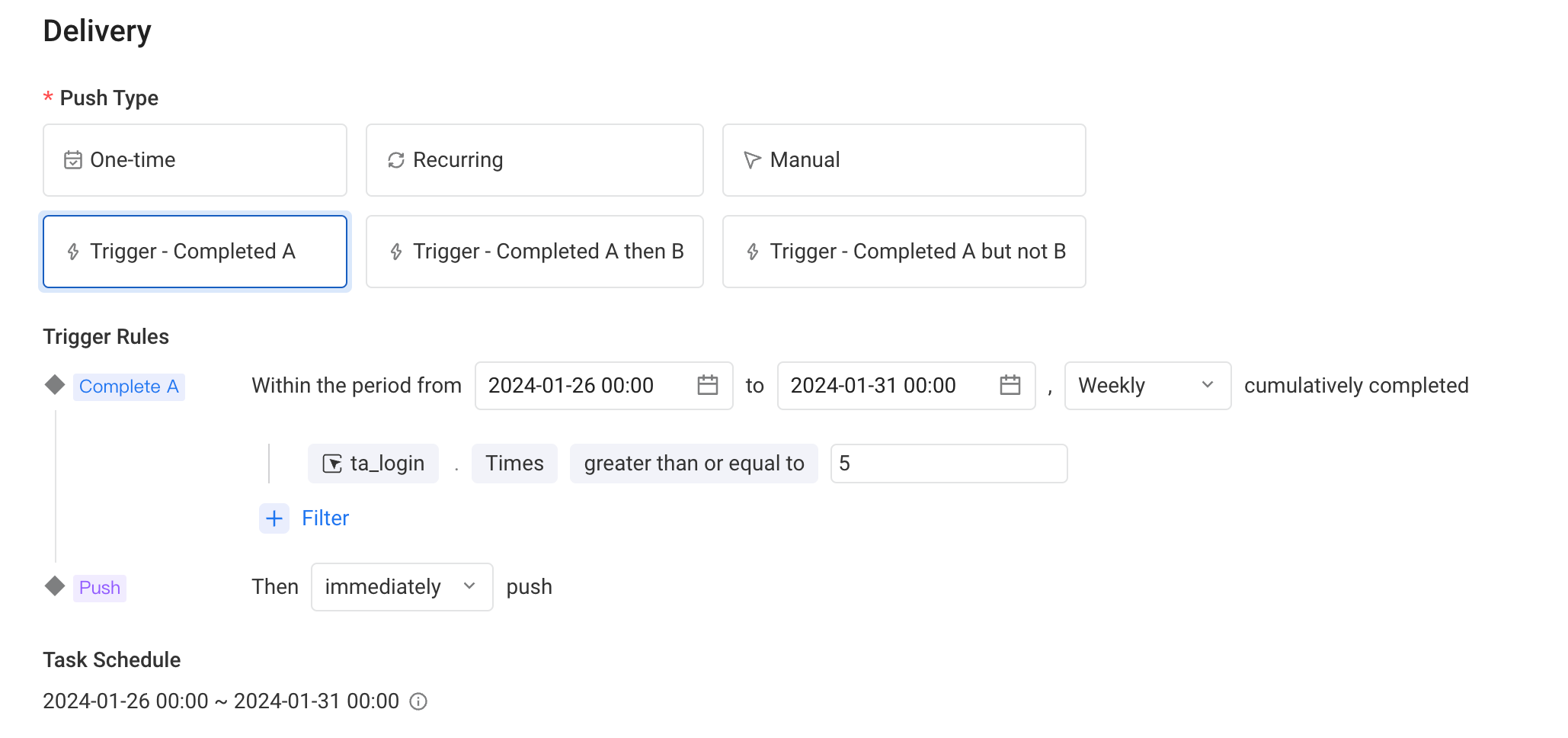Screen dimensions: 1568x738
Task: Click the Filter link
Action: (x=325, y=518)
